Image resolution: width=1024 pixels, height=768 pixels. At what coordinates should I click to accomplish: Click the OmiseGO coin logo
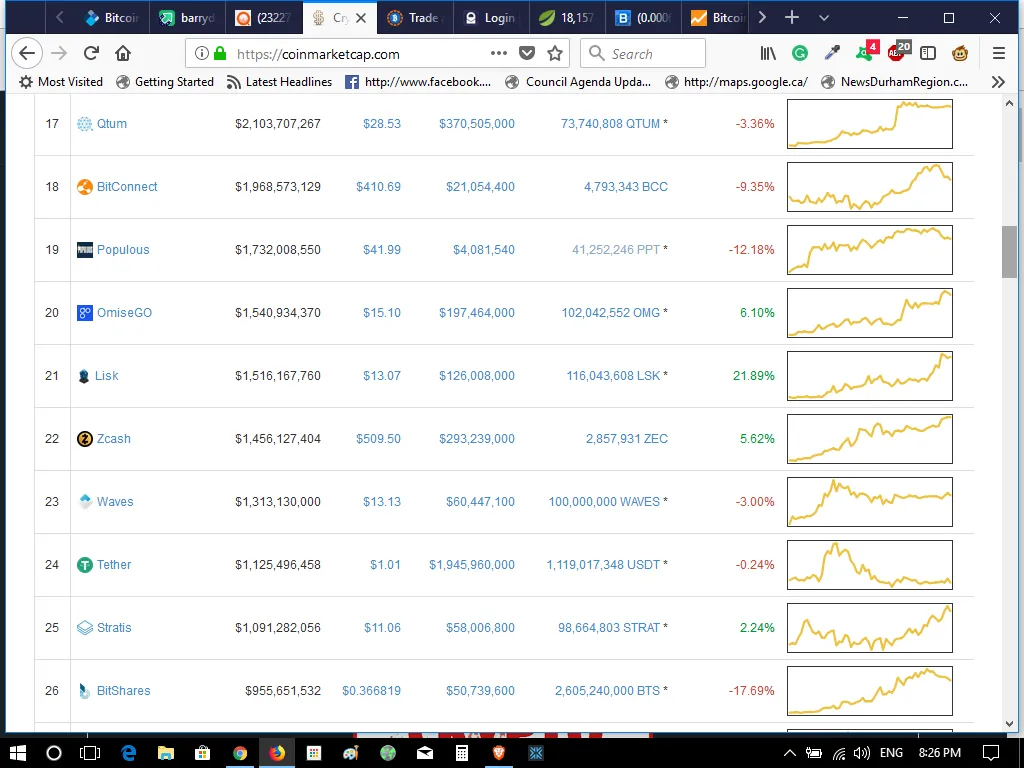(85, 313)
